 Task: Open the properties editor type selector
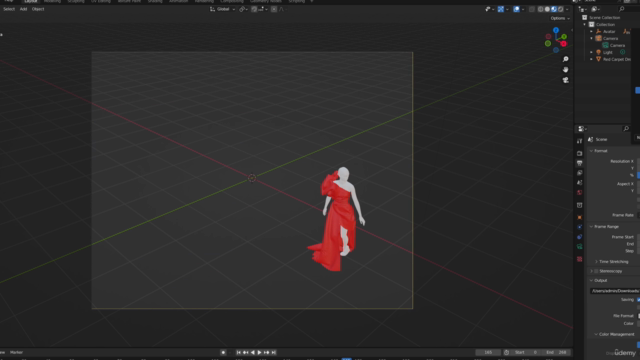coord(582,129)
